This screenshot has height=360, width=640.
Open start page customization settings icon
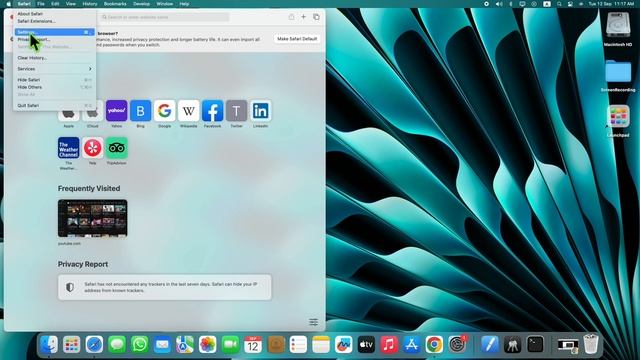(313, 322)
